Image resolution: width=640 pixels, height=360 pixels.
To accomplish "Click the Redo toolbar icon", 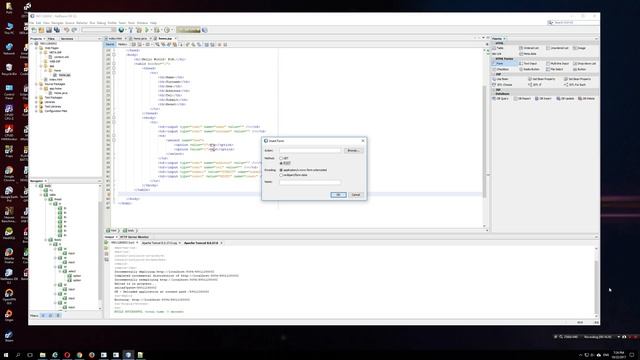I will (x=74, y=30).
